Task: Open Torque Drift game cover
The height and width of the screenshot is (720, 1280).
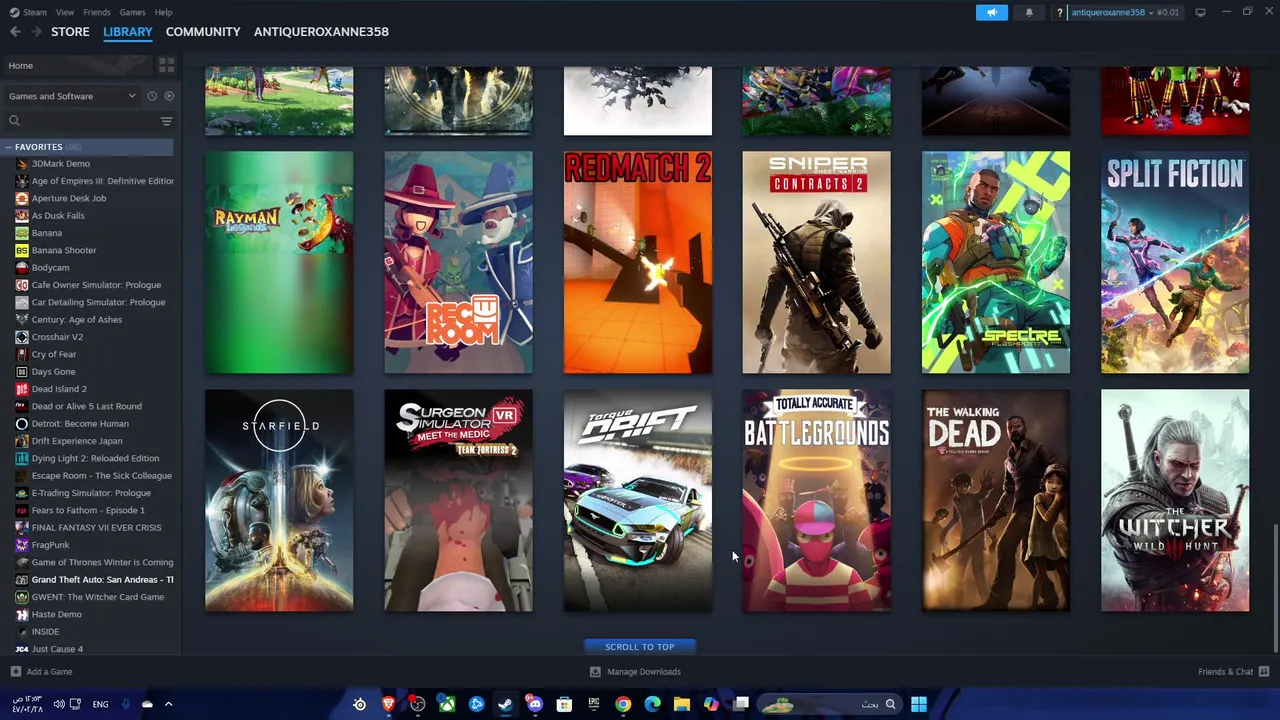Action: pyautogui.click(x=638, y=500)
